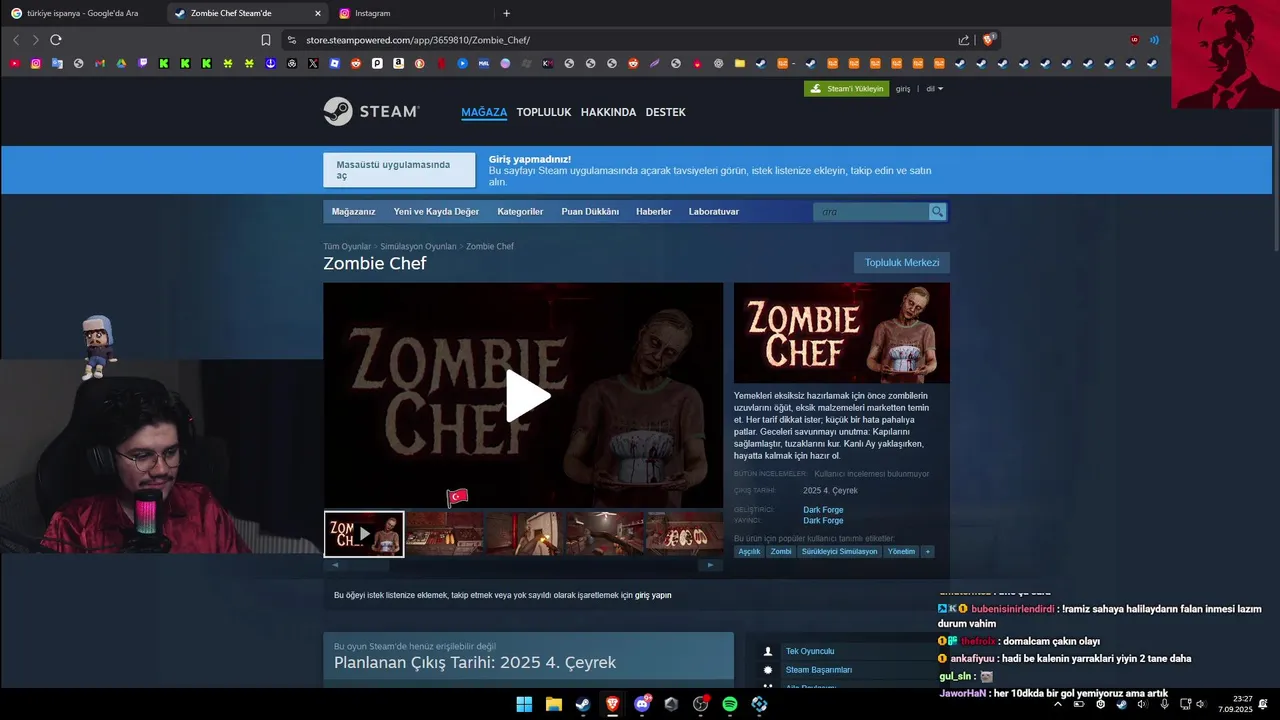Click Tüm Oyunlar breadcrumb link
Image resolution: width=1280 pixels, height=720 pixels.
tap(347, 246)
